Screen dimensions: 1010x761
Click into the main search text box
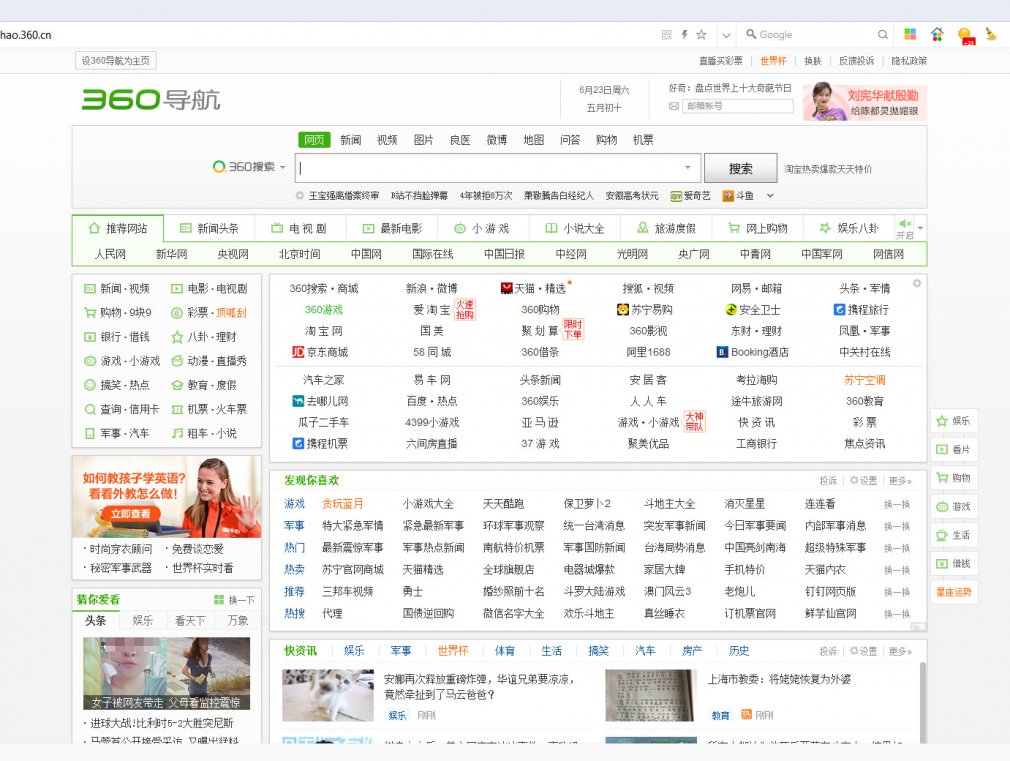[490, 168]
